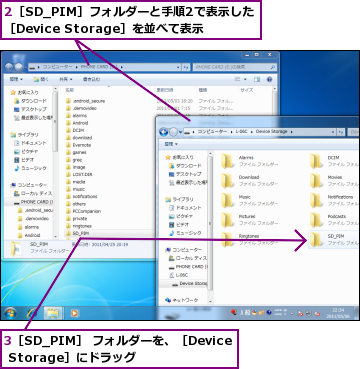
Task: Open help in the PHONE CARD window
Action: (269, 79)
